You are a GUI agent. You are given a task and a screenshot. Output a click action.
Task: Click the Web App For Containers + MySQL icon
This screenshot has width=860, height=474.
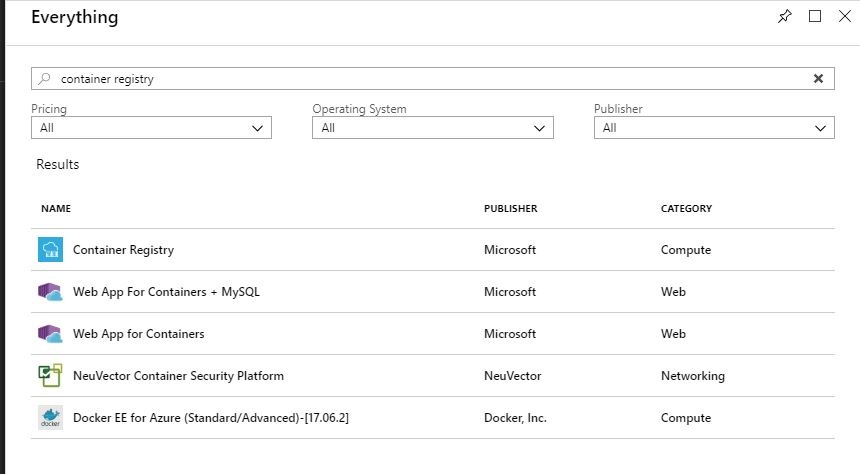tap(50, 292)
